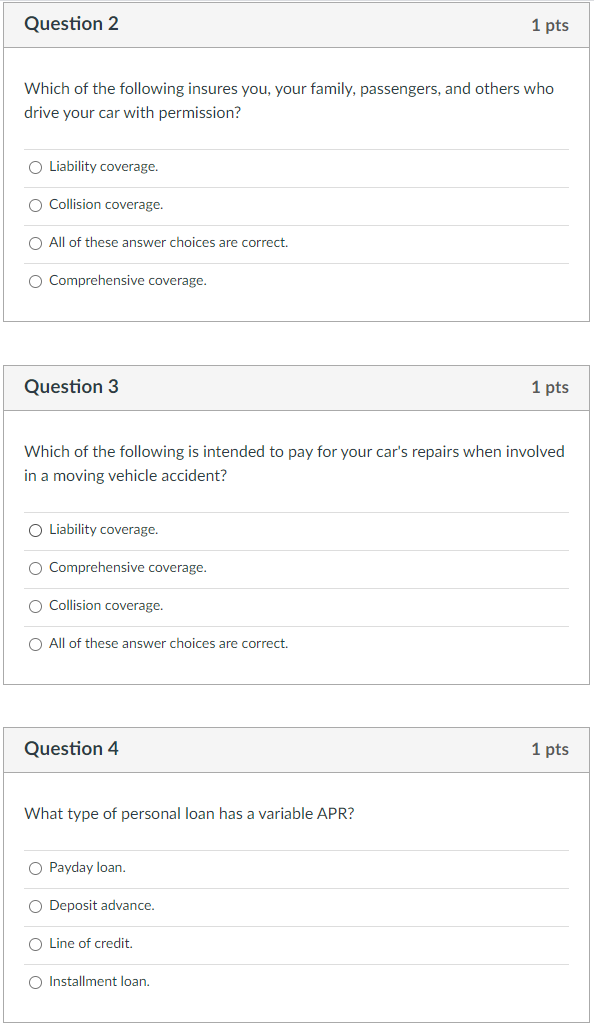Select 'Liability coverage' for Question 2
Image resolution: width=594 pixels, height=1030 pixels.
(x=35, y=167)
